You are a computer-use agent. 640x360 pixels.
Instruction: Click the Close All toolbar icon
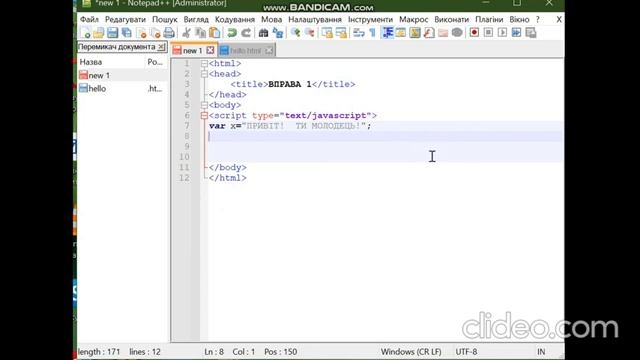(x=155, y=33)
